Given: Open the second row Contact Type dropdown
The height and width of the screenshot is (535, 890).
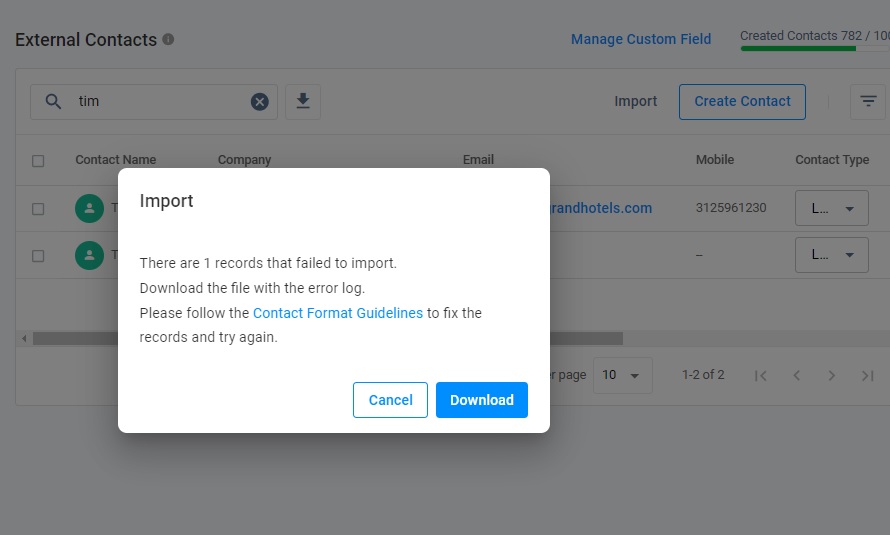Looking at the screenshot, I should pyautogui.click(x=831, y=255).
